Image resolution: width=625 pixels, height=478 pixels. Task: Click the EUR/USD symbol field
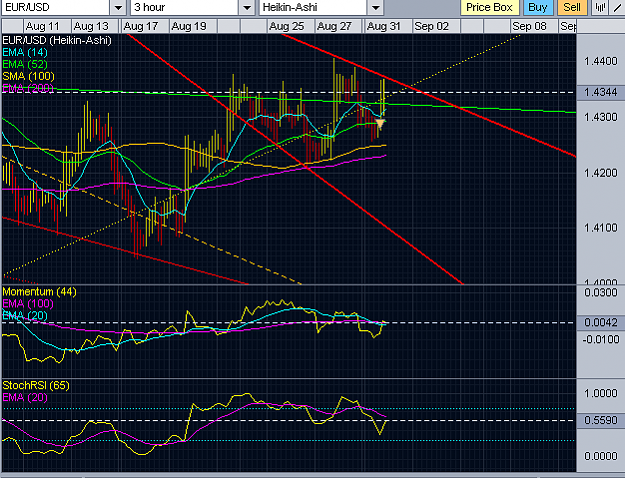55,8
